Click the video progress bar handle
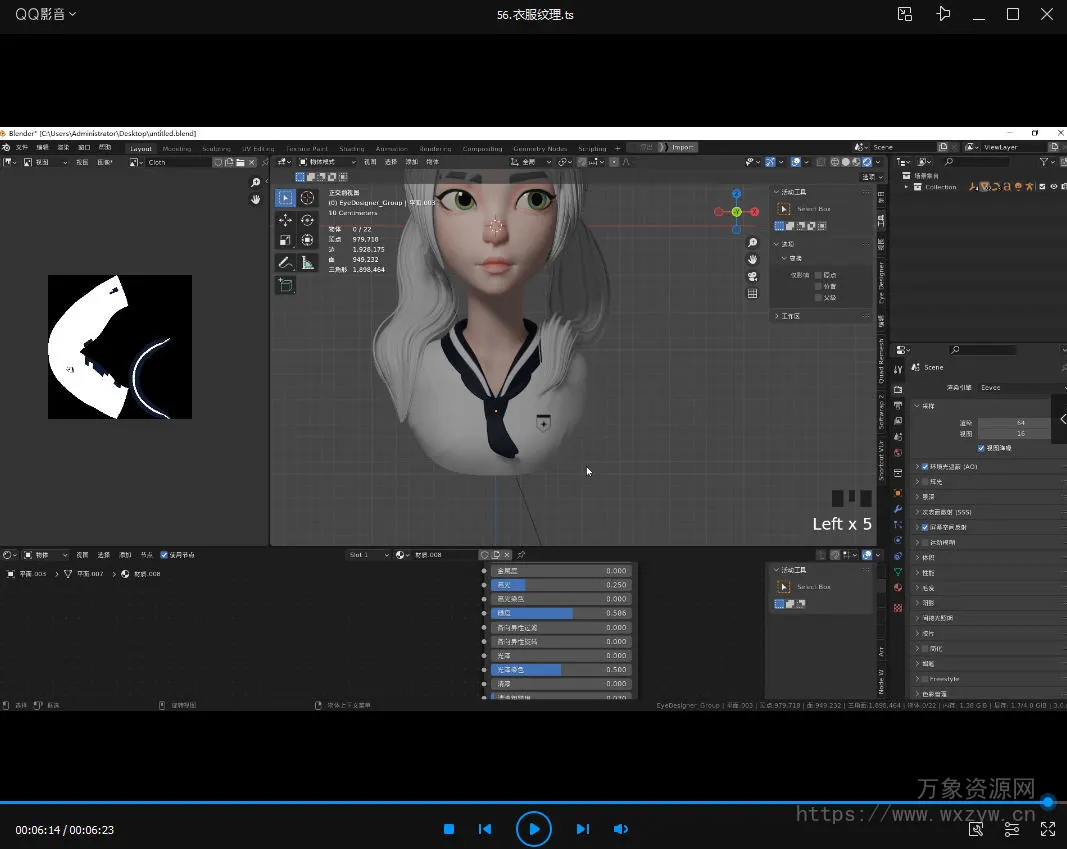Screen dimensions: 1067x849 (1048, 802)
